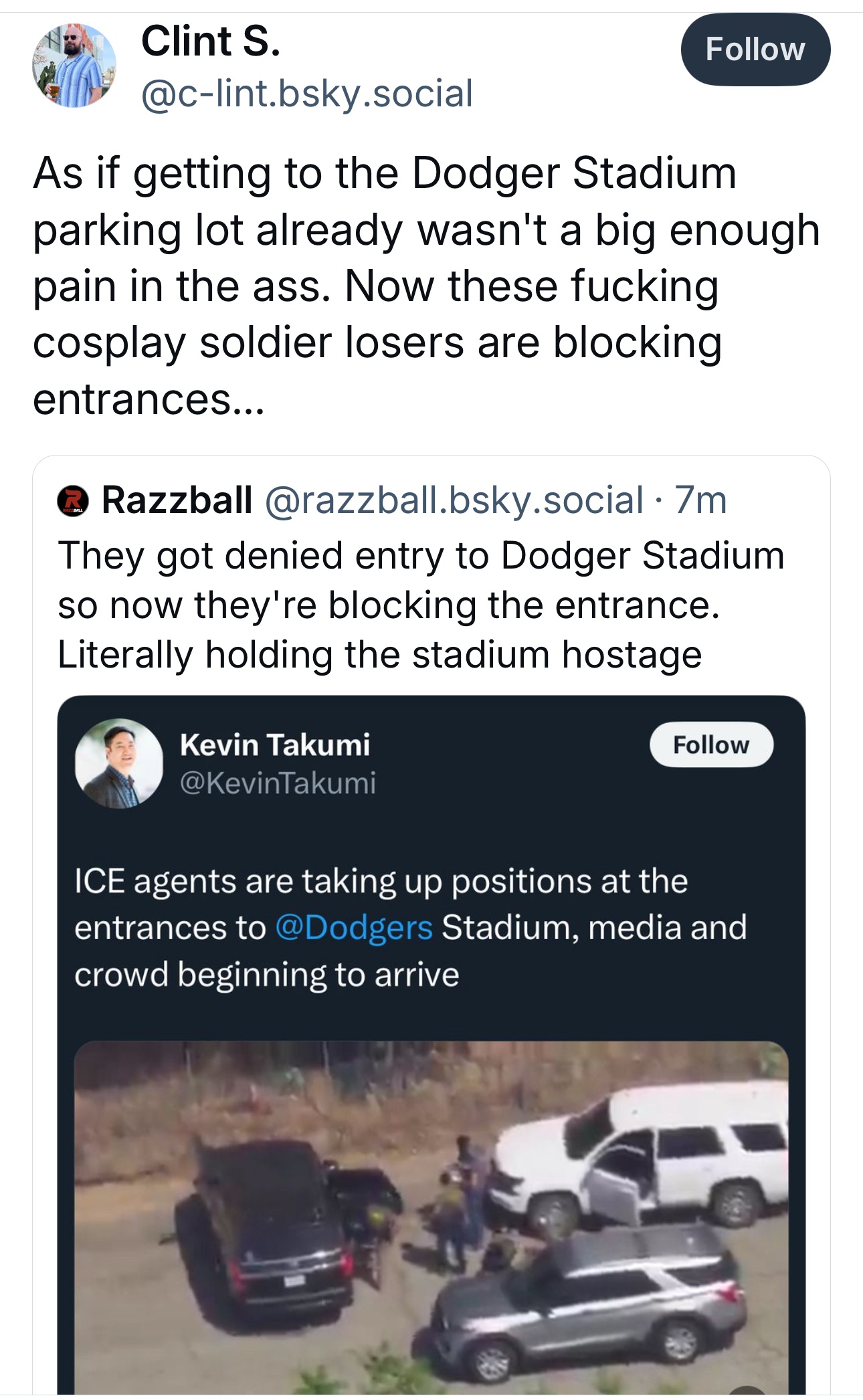Open the Clint S. display name
Screen dimensions: 863x1400
(210, 41)
